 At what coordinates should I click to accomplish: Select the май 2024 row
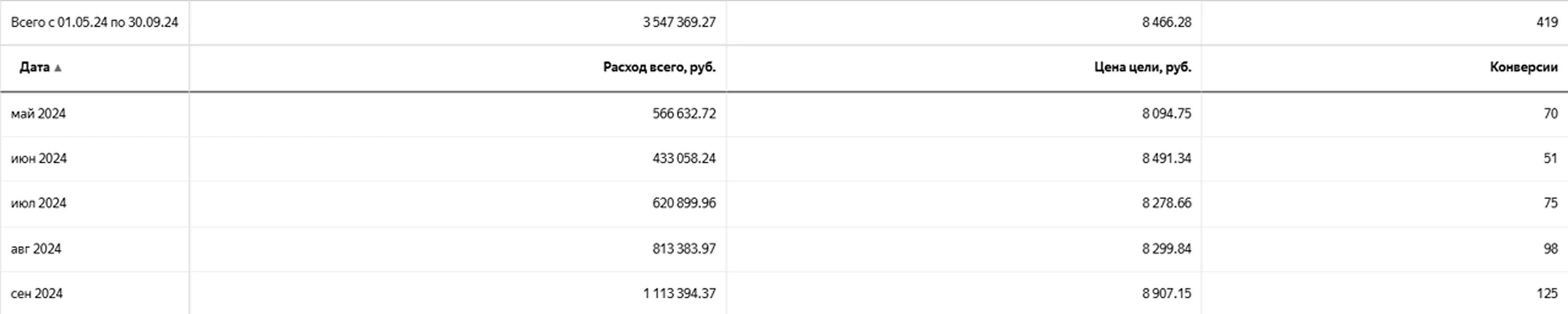click(38, 114)
